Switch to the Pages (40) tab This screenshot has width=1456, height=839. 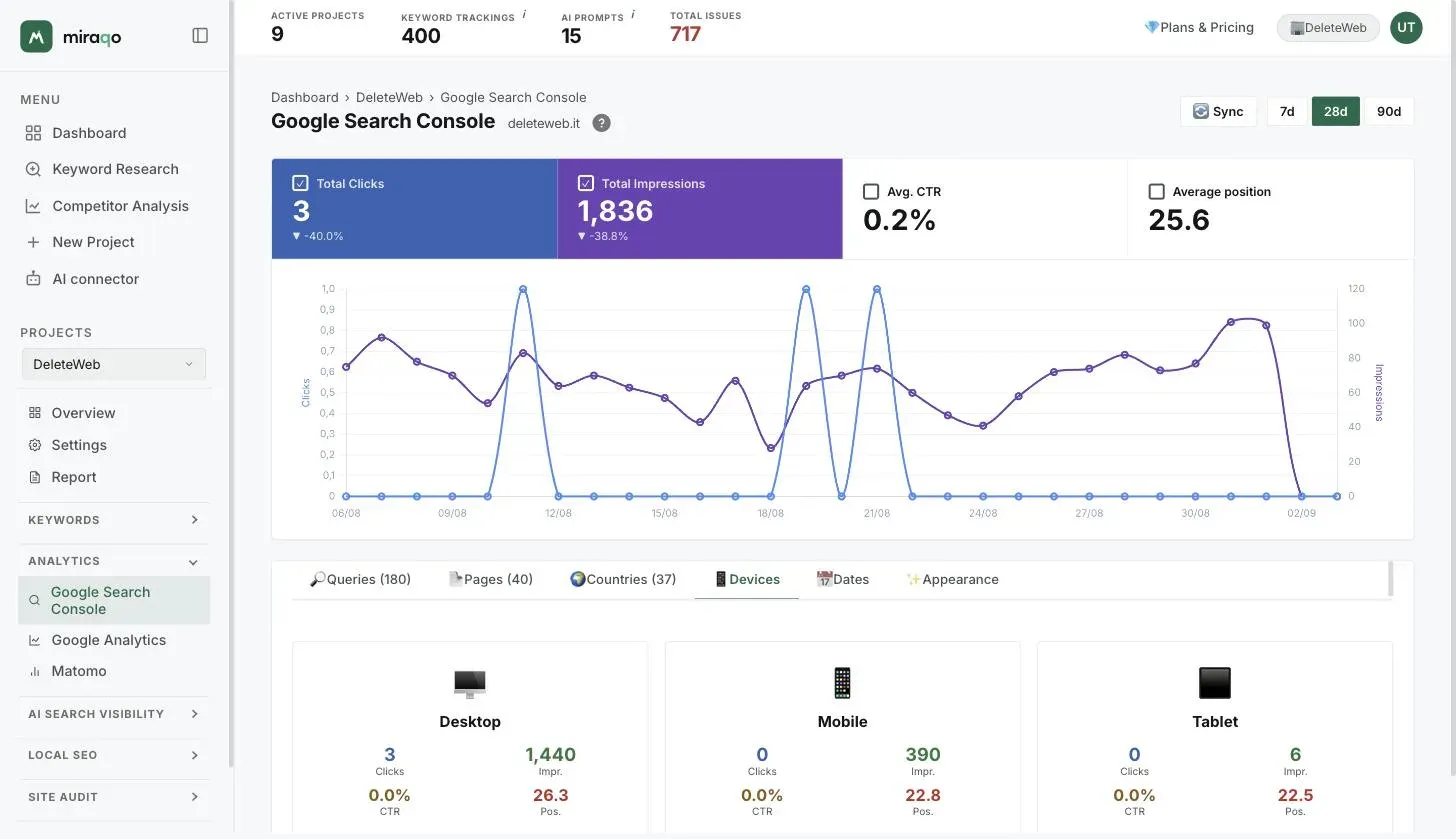490,579
